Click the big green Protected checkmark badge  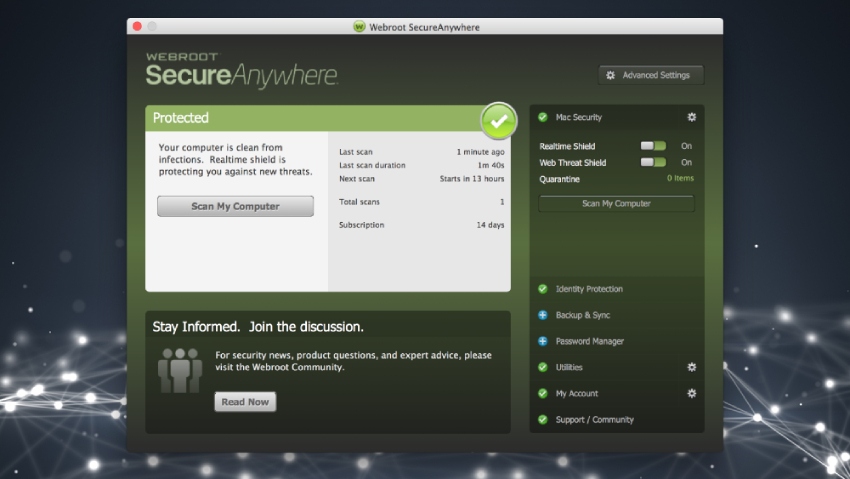tap(498, 121)
